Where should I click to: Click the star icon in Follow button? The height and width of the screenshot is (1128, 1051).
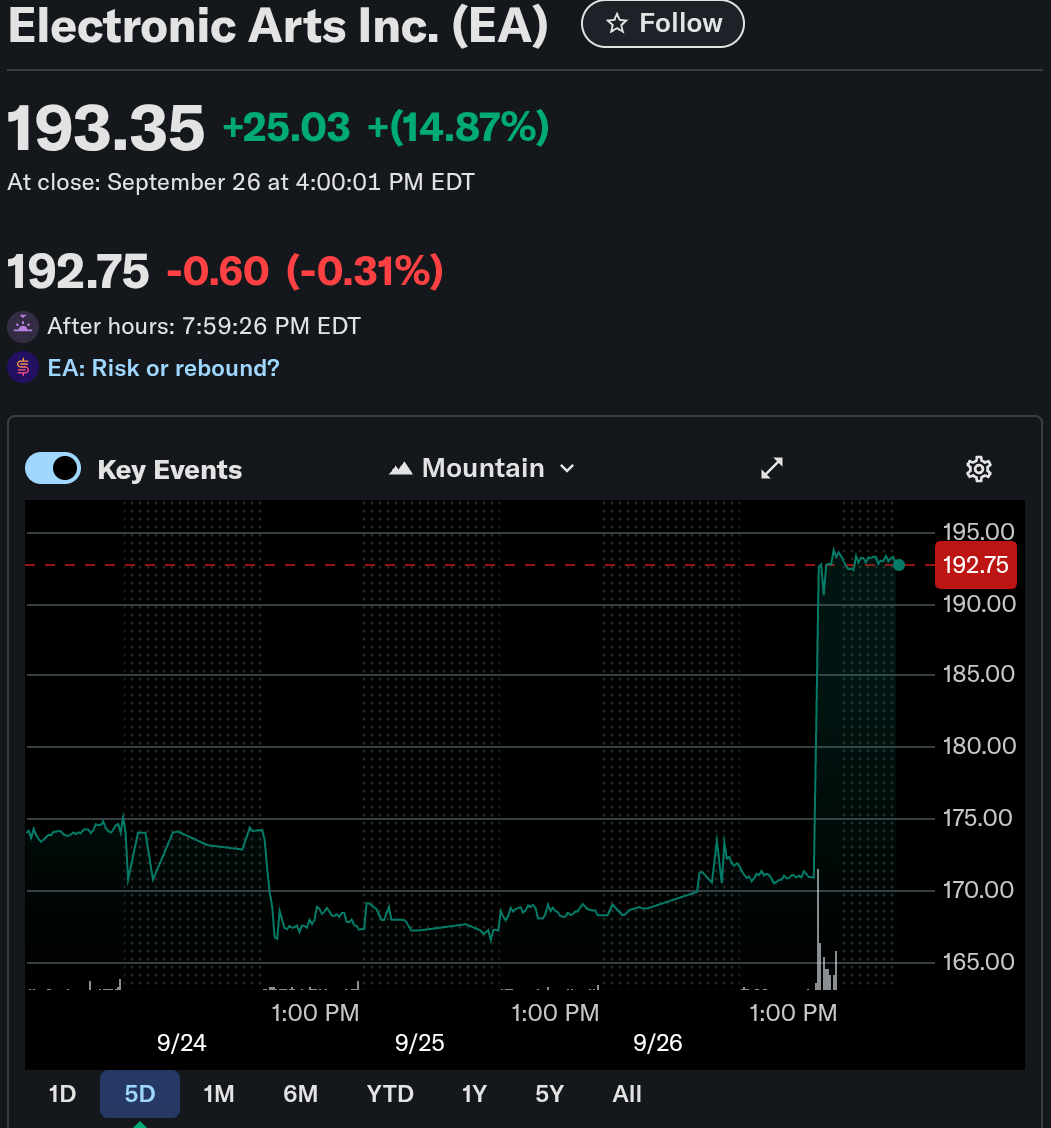click(x=617, y=24)
